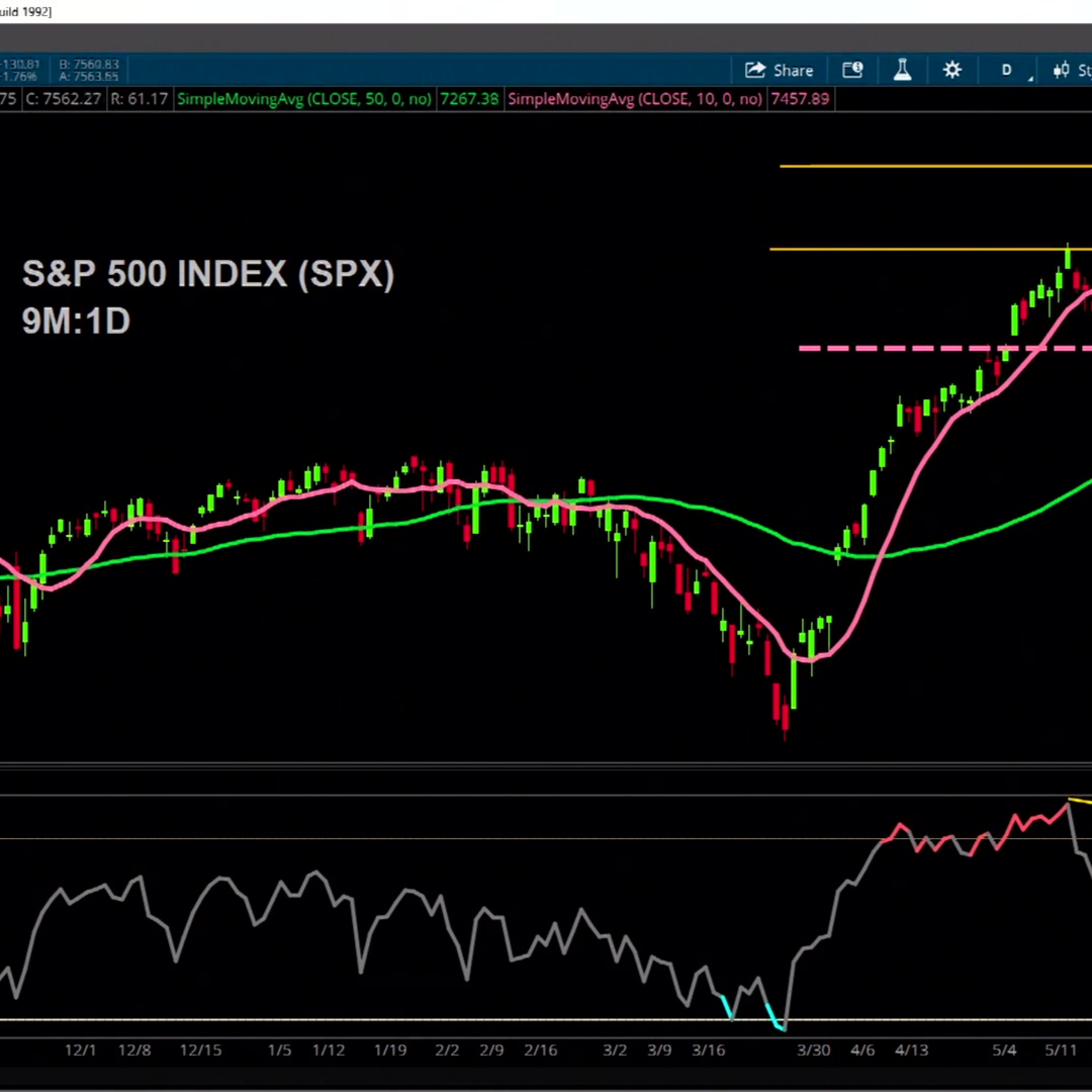Click the 1/19 date axis label
The width and height of the screenshot is (1092, 1092).
click(x=390, y=1050)
